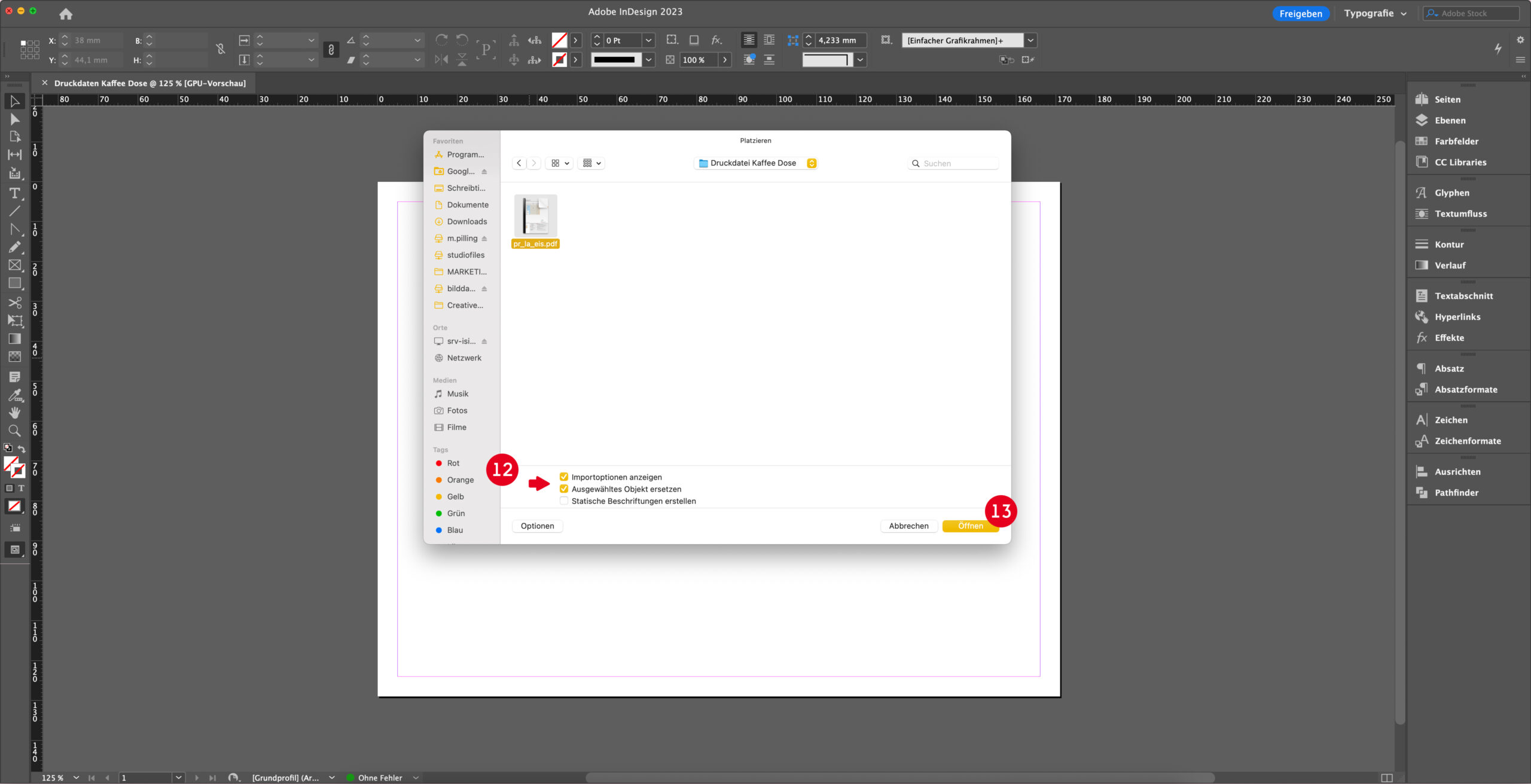Click the Rectangle Frame tool

tap(14, 265)
